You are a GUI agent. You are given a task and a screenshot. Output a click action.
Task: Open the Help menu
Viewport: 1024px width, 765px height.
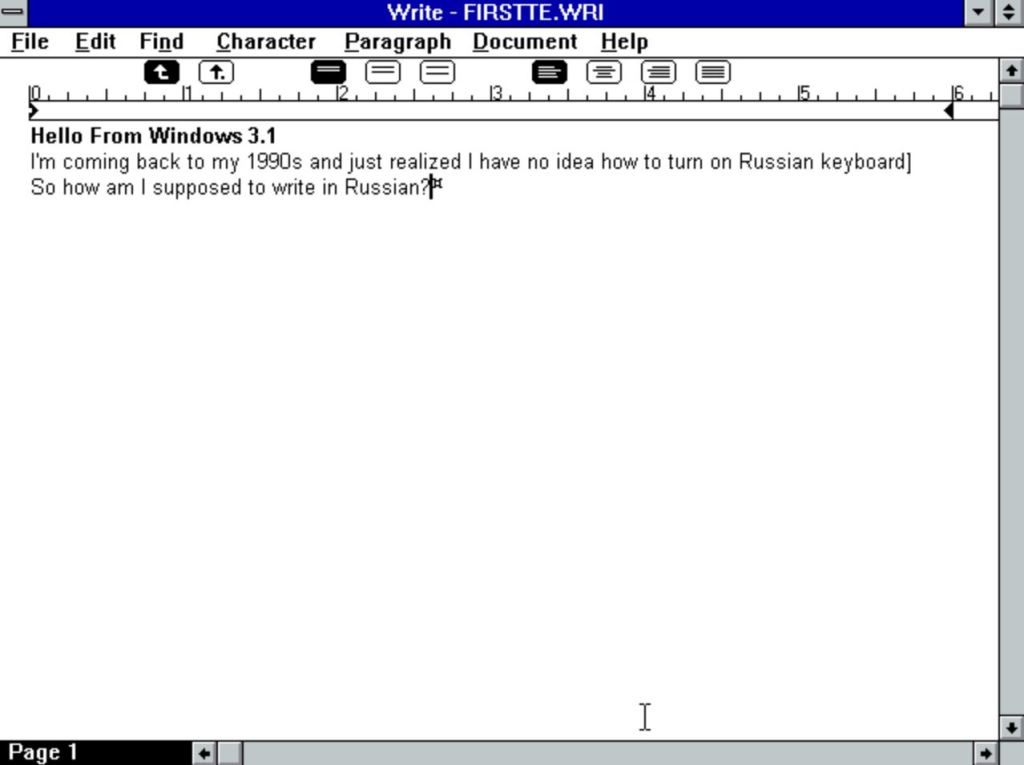[x=624, y=42]
